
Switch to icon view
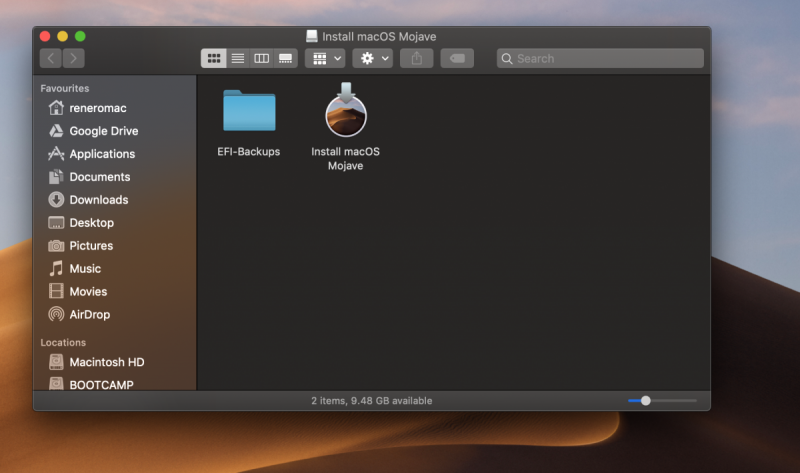point(214,58)
